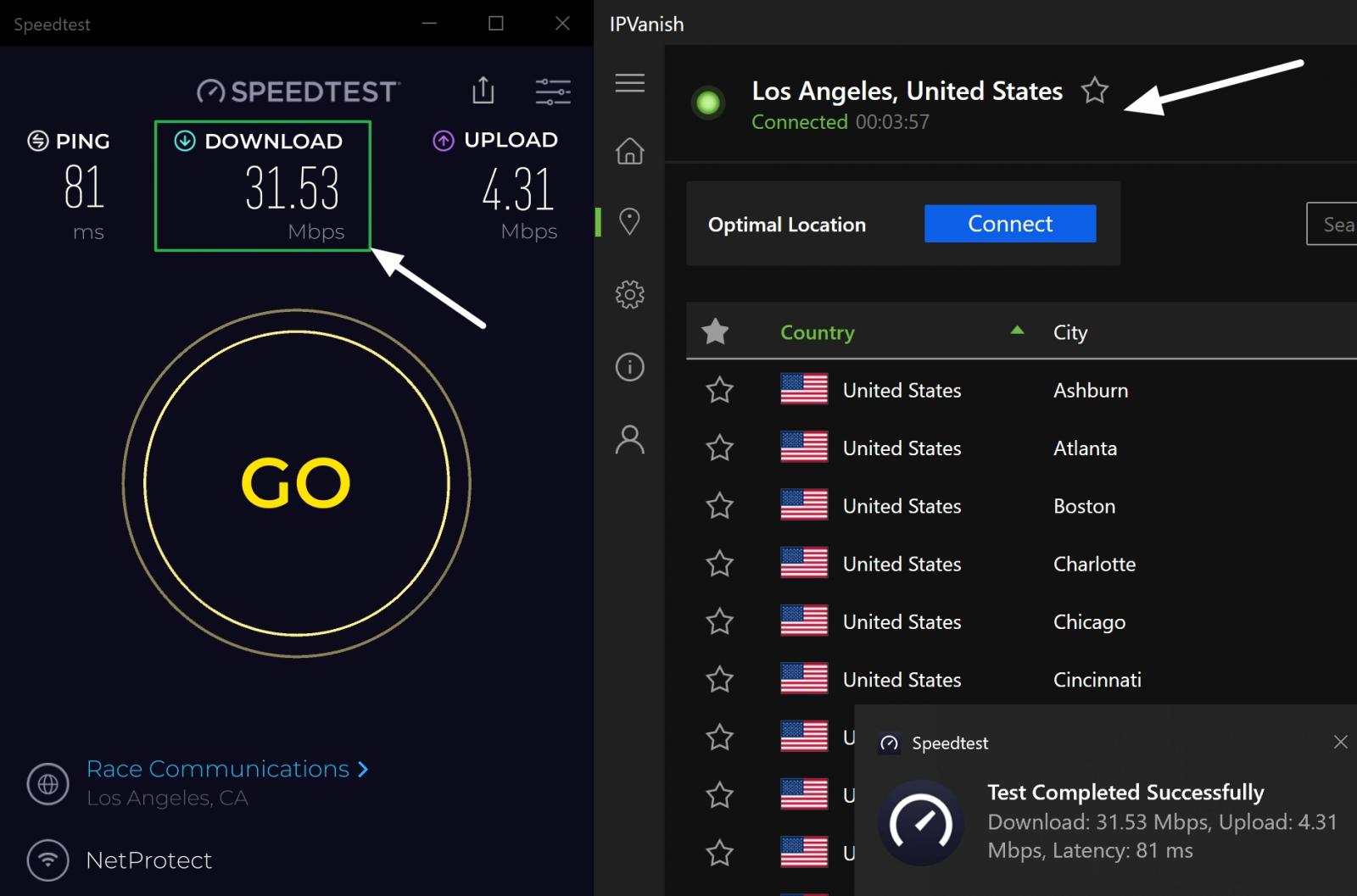This screenshot has width=1357, height=896.
Task: Click the starred servers column header
Action: click(716, 331)
